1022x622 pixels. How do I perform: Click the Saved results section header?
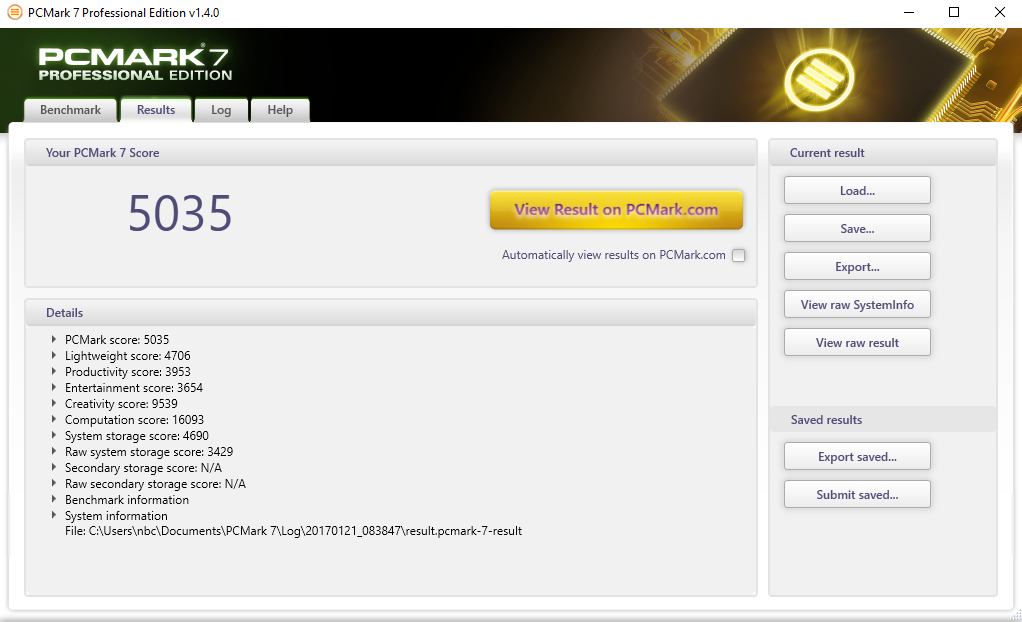pos(883,420)
